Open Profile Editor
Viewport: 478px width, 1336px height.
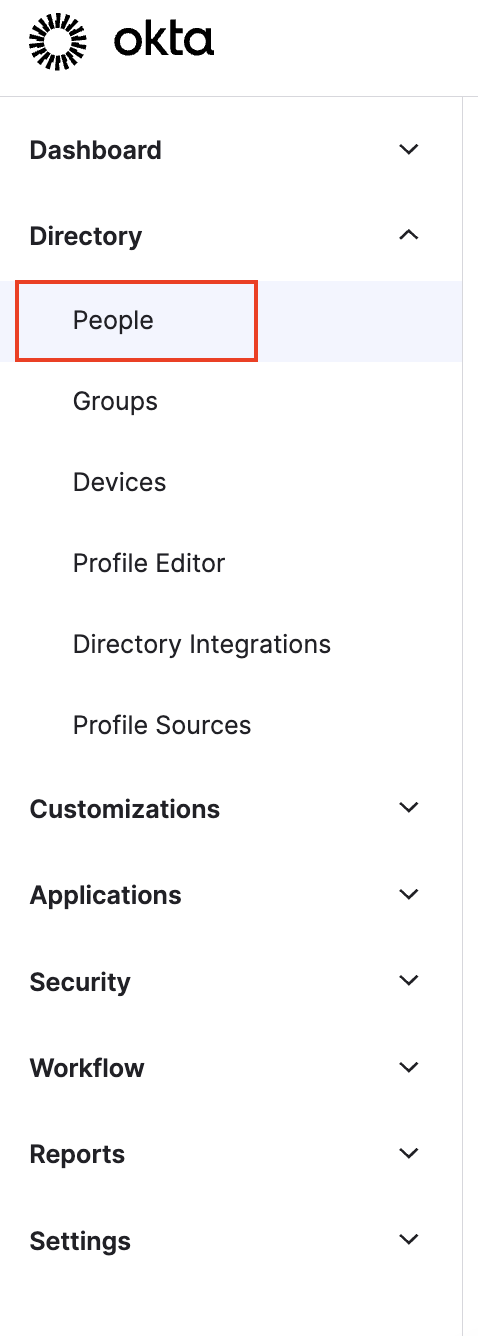149,563
